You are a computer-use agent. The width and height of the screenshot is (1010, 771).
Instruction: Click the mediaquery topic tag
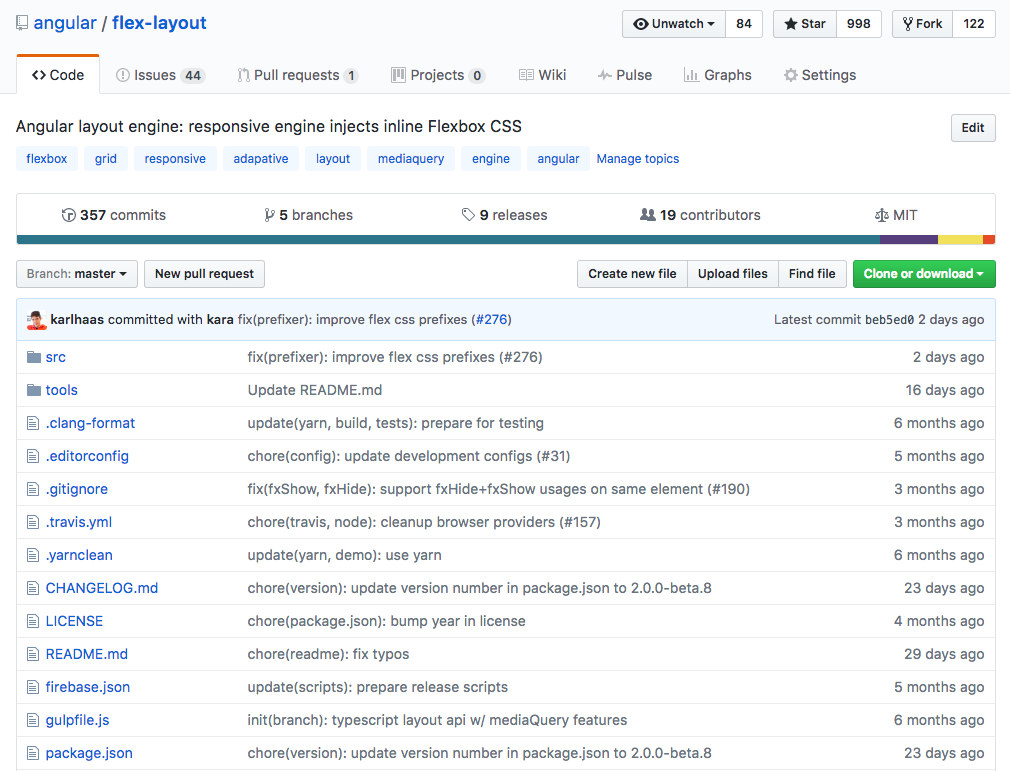pyautogui.click(x=411, y=158)
